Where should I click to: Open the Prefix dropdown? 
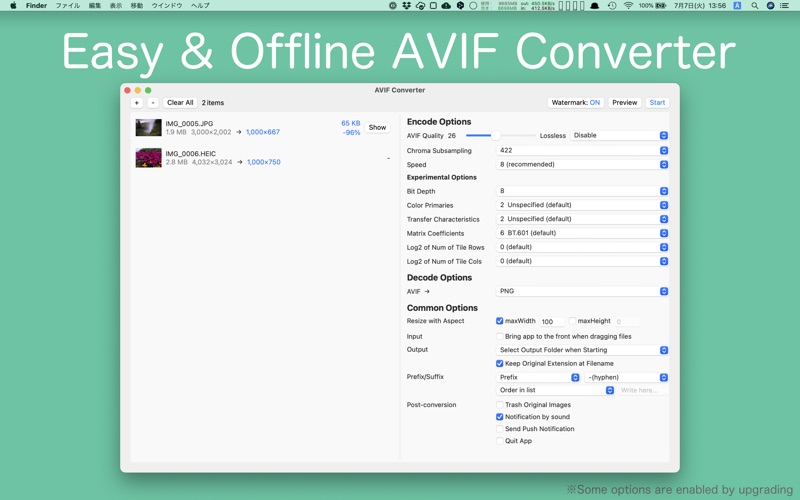[538, 377]
